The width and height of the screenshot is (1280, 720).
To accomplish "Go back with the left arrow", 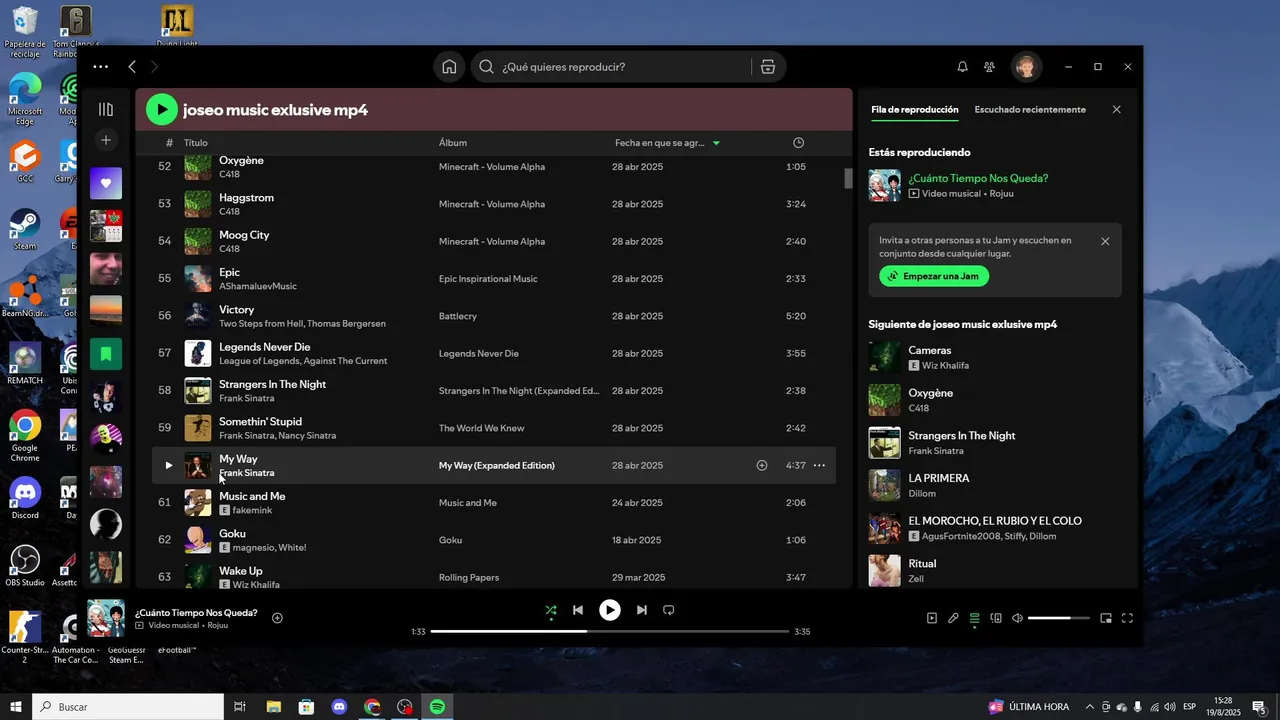I will (x=132, y=67).
